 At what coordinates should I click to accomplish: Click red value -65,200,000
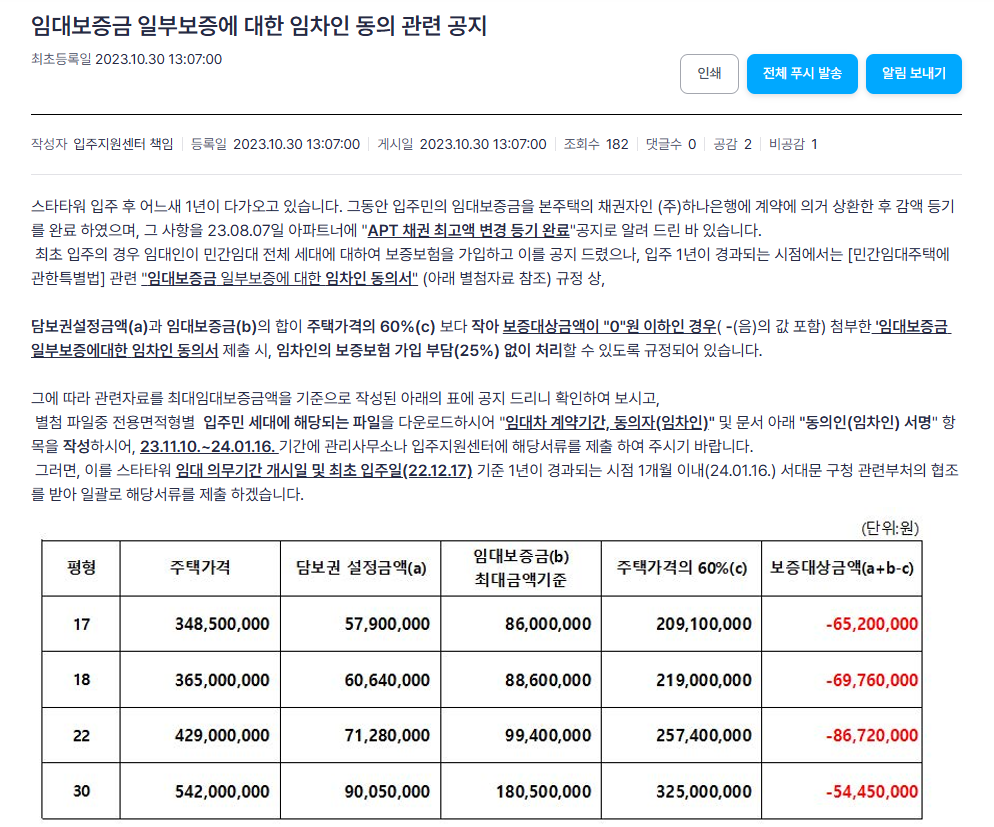pyautogui.click(x=872, y=624)
